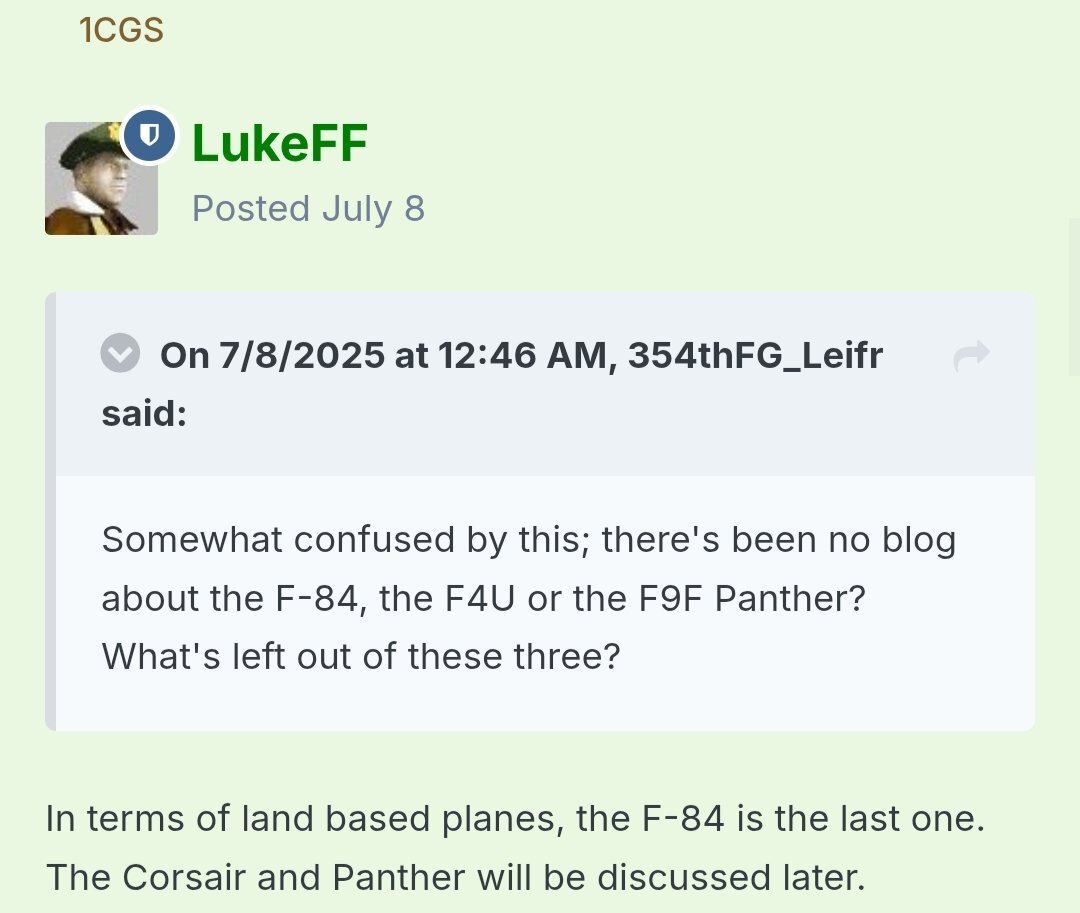The height and width of the screenshot is (913, 1080).
Task: Click the grey left border of the quote block
Action: pyautogui.click(x=50, y=511)
